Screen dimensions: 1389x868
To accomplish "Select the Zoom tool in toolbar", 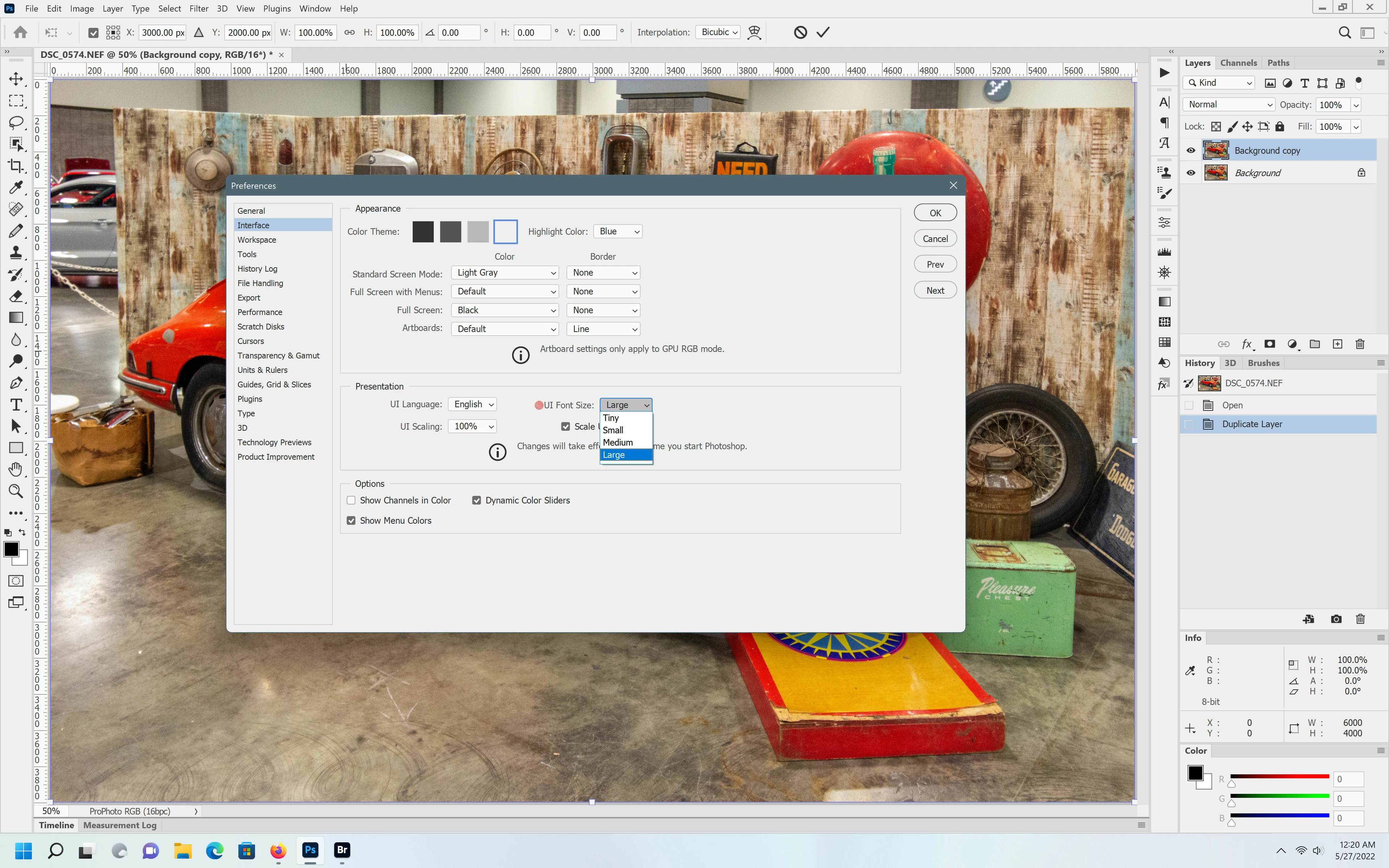I will tap(16, 492).
